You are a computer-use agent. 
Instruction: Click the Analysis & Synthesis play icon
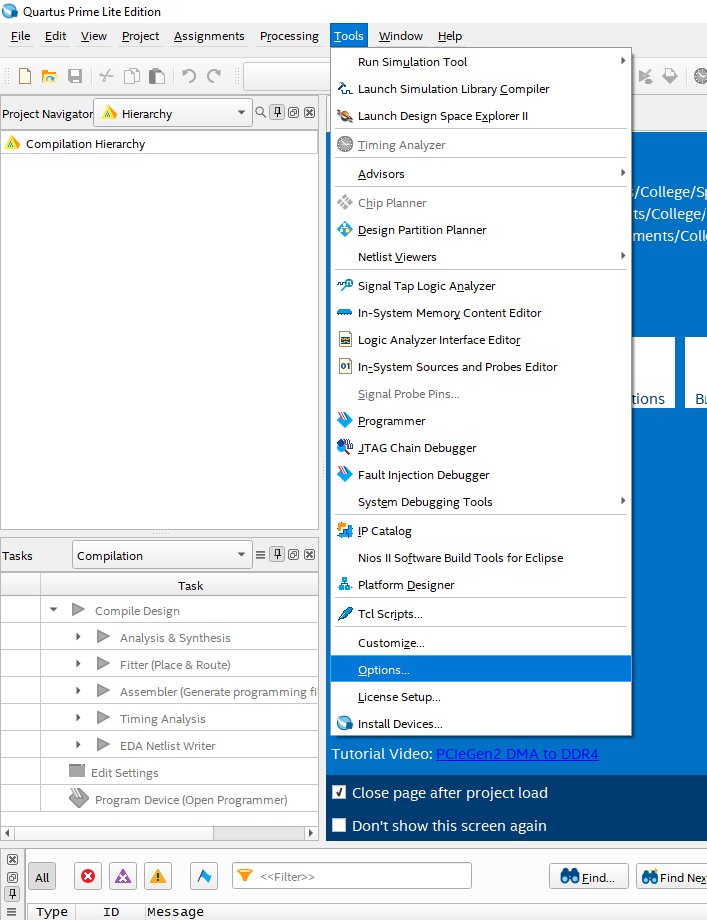pos(103,637)
